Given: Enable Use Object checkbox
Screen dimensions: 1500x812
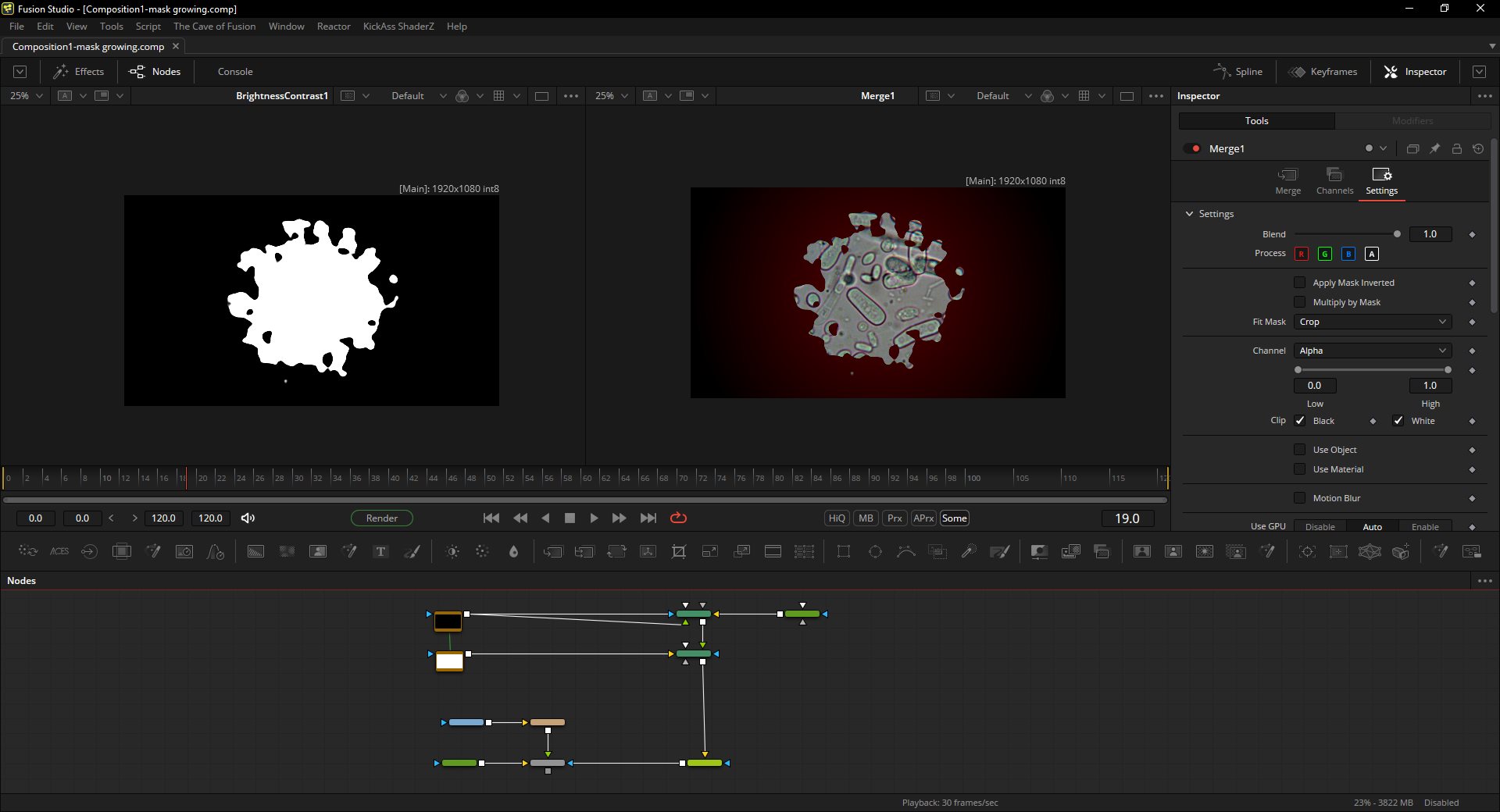Looking at the screenshot, I should 1300,450.
